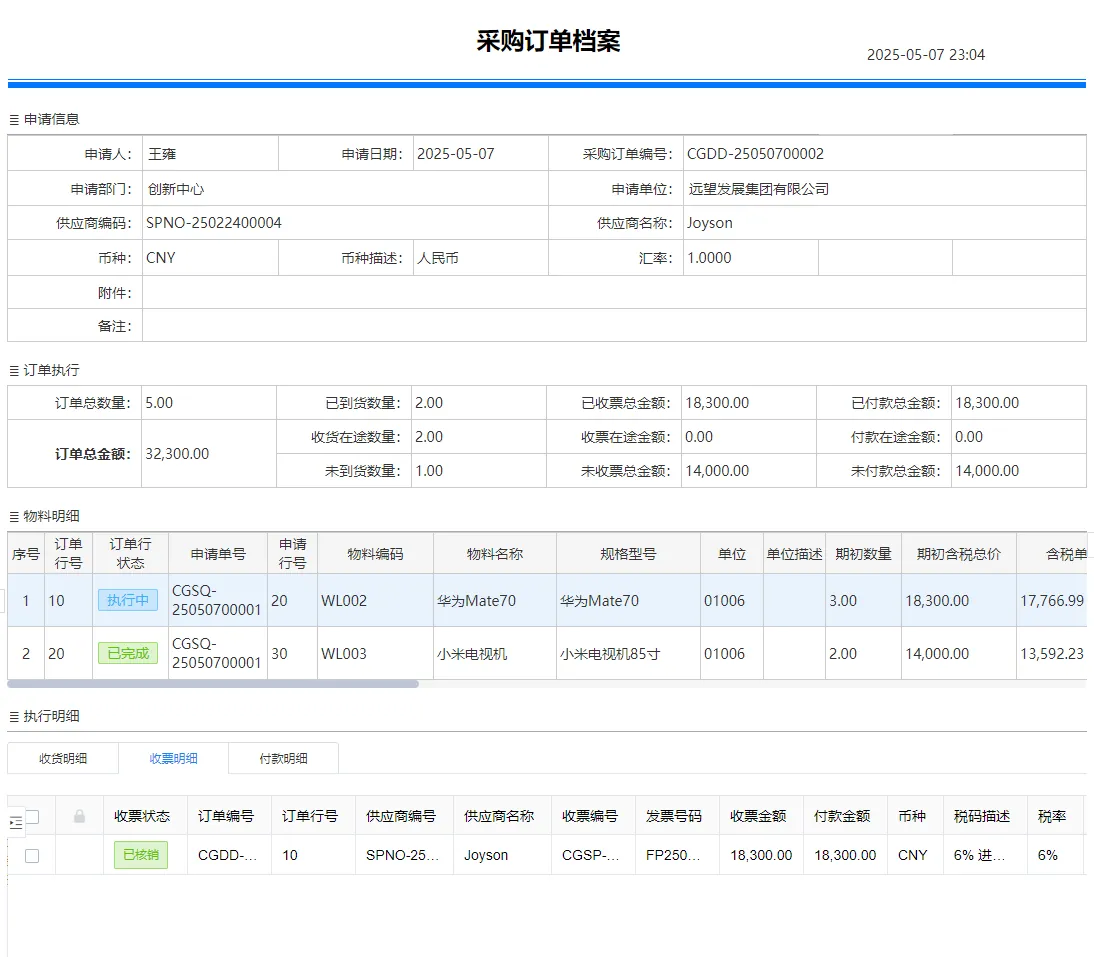1094x957 pixels.
Task: Click the 已核销 invoice status badge
Action: click(x=141, y=855)
